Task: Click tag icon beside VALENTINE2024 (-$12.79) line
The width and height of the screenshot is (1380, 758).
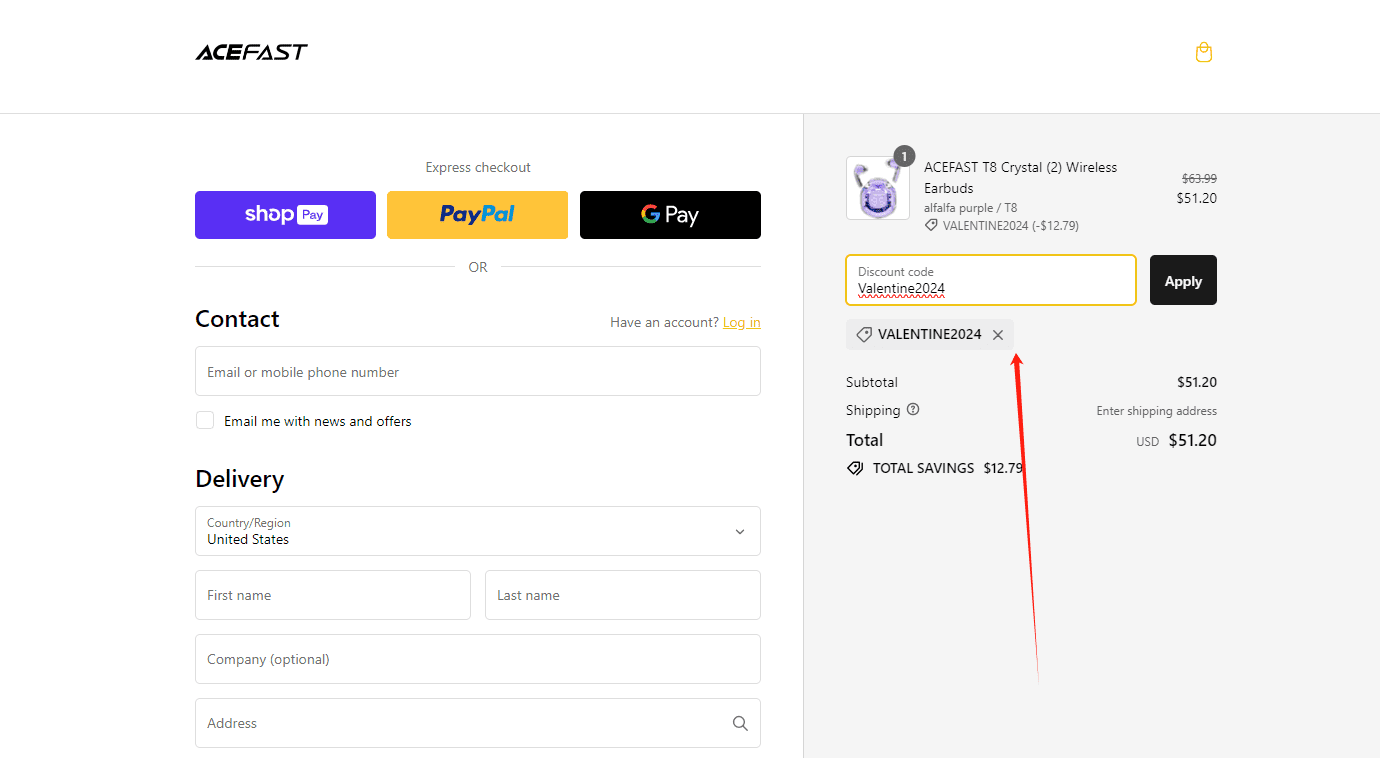Action: pyautogui.click(x=931, y=226)
